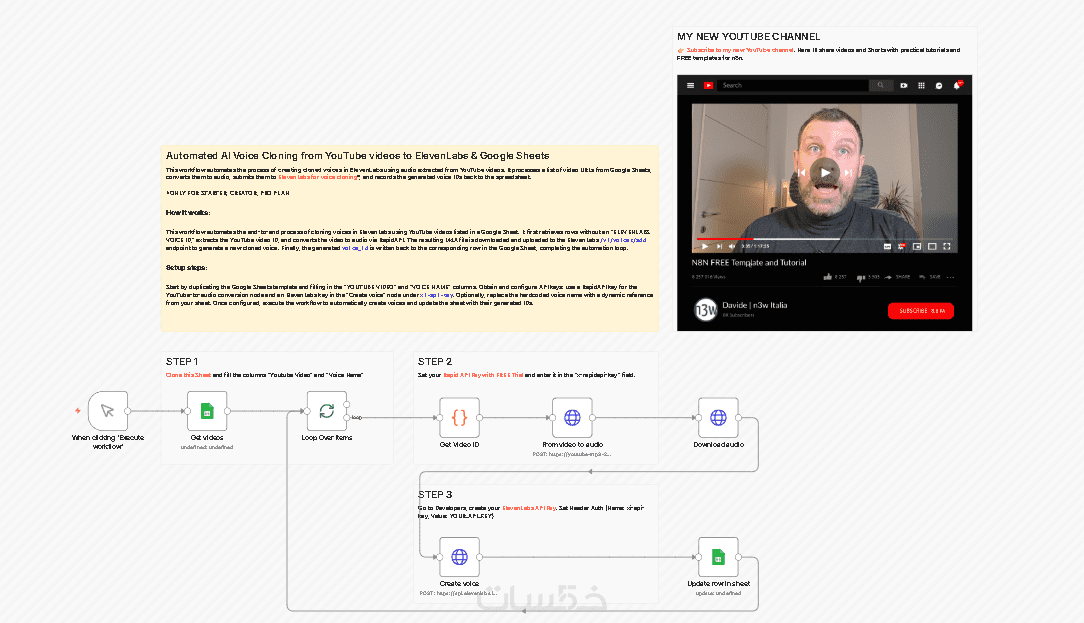Open the Get videos Google Sheets node
1084x623 pixels.
point(207,411)
